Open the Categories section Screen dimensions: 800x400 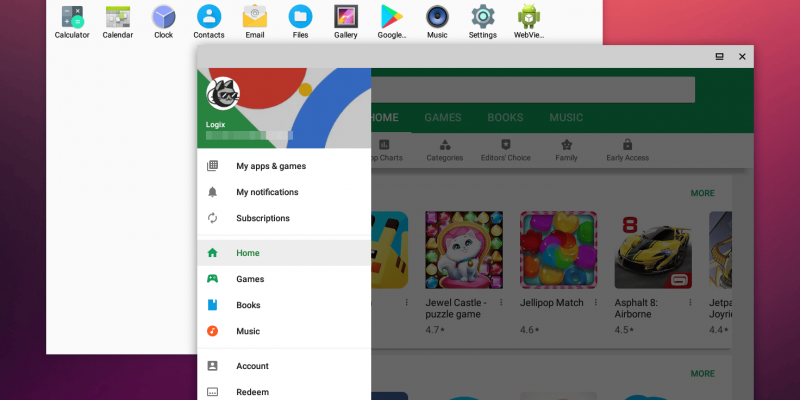pyautogui.click(x=445, y=151)
